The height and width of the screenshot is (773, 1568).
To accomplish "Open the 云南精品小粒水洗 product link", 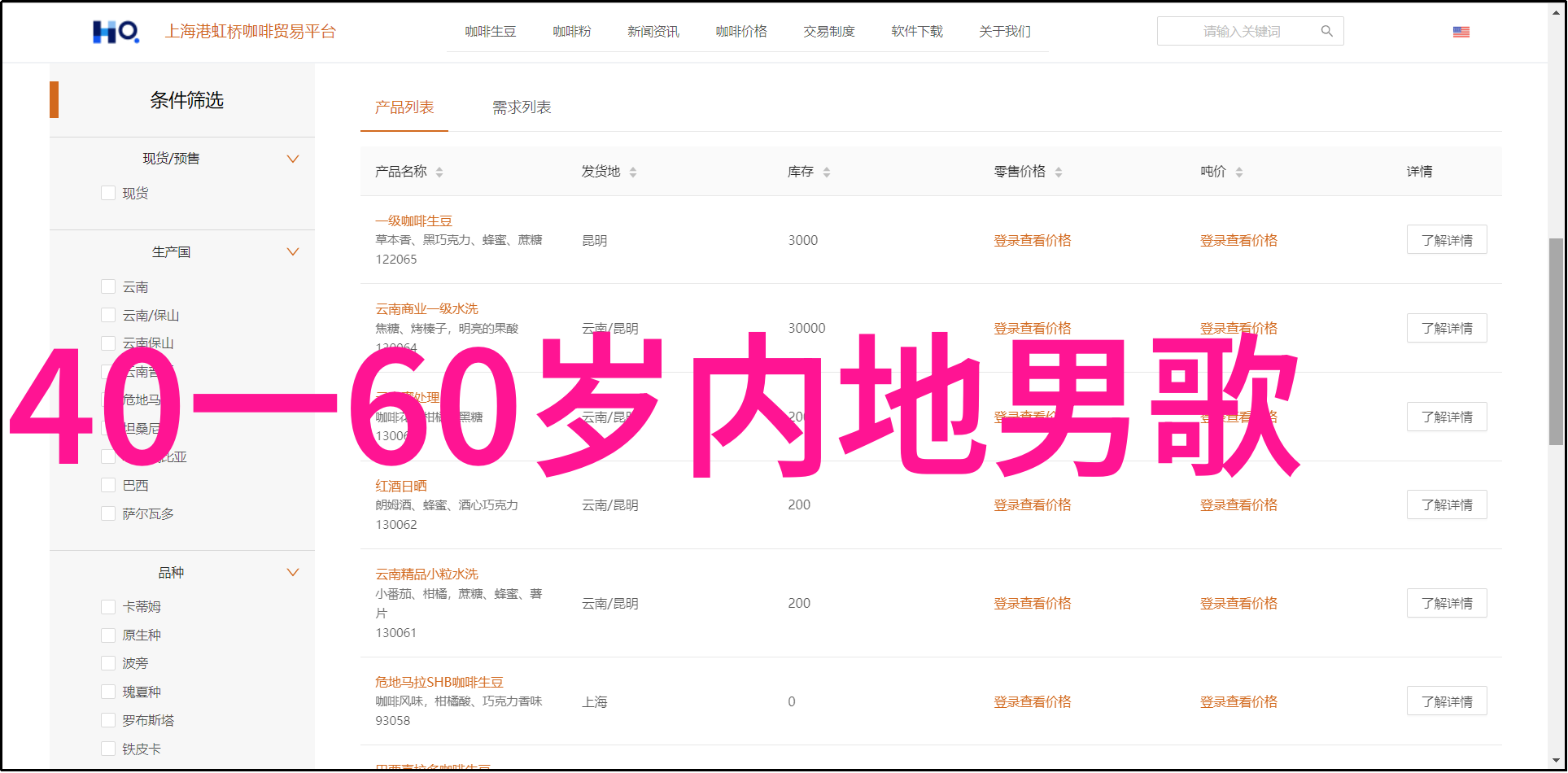I will (x=426, y=574).
